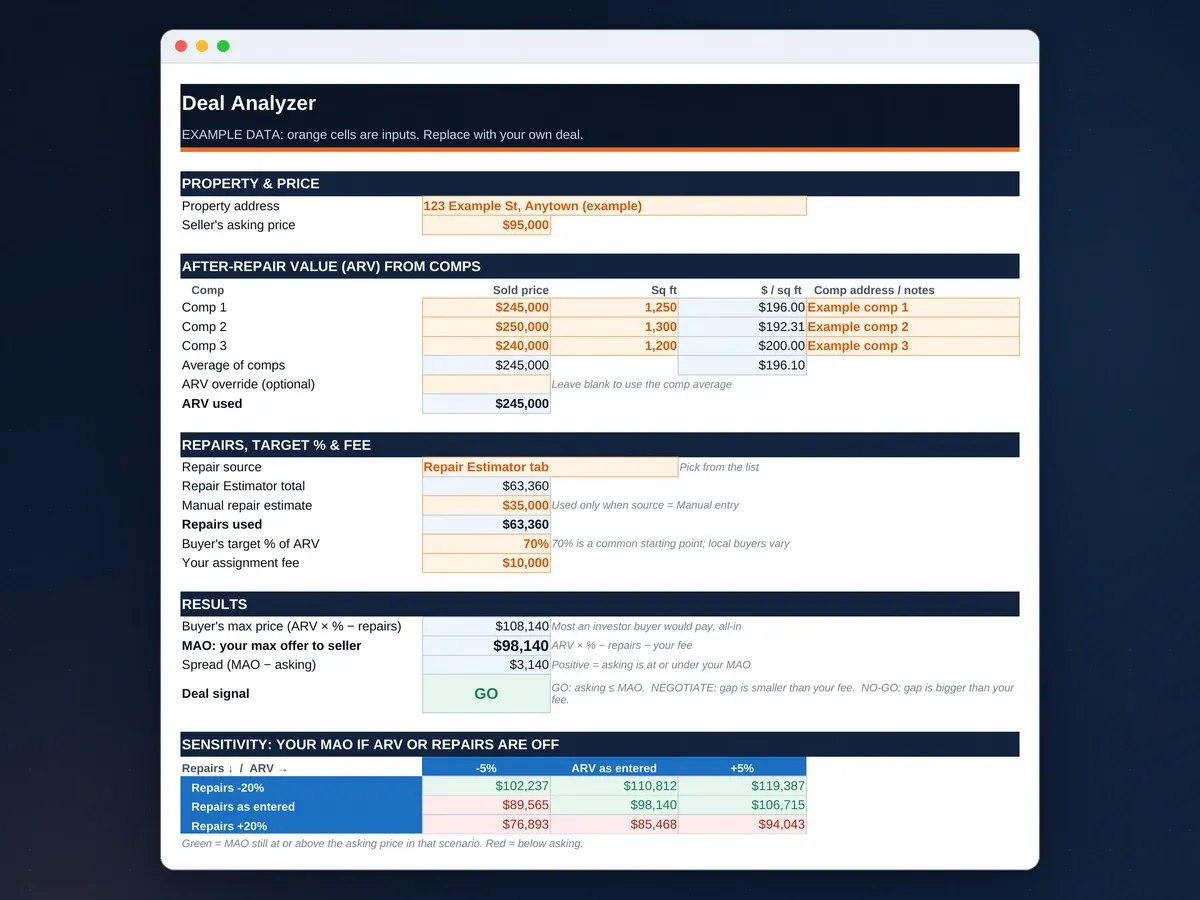Click the Repairs as entered row label
The height and width of the screenshot is (900, 1200).
[x=301, y=806]
